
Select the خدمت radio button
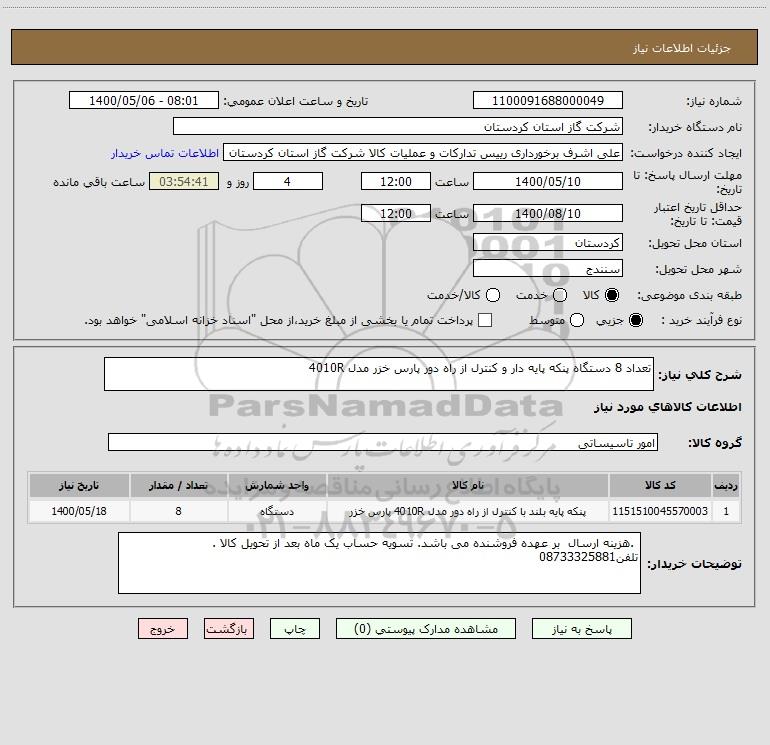click(x=560, y=295)
